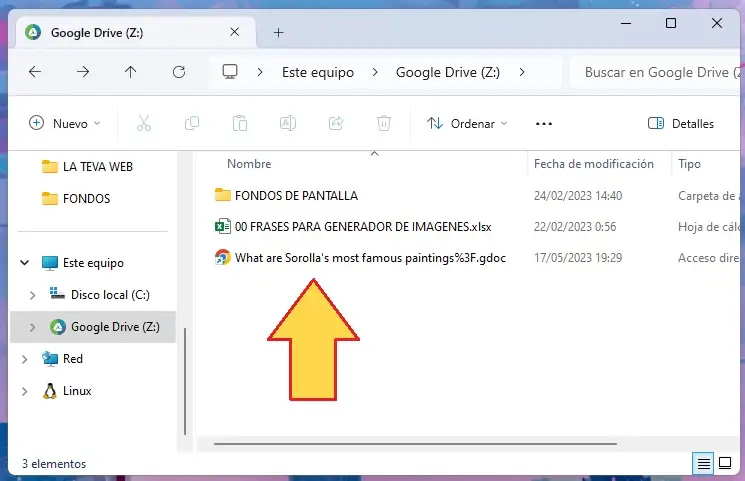The width and height of the screenshot is (745, 481).
Task: Select Linux in navigation pane
Action: (x=77, y=391)
